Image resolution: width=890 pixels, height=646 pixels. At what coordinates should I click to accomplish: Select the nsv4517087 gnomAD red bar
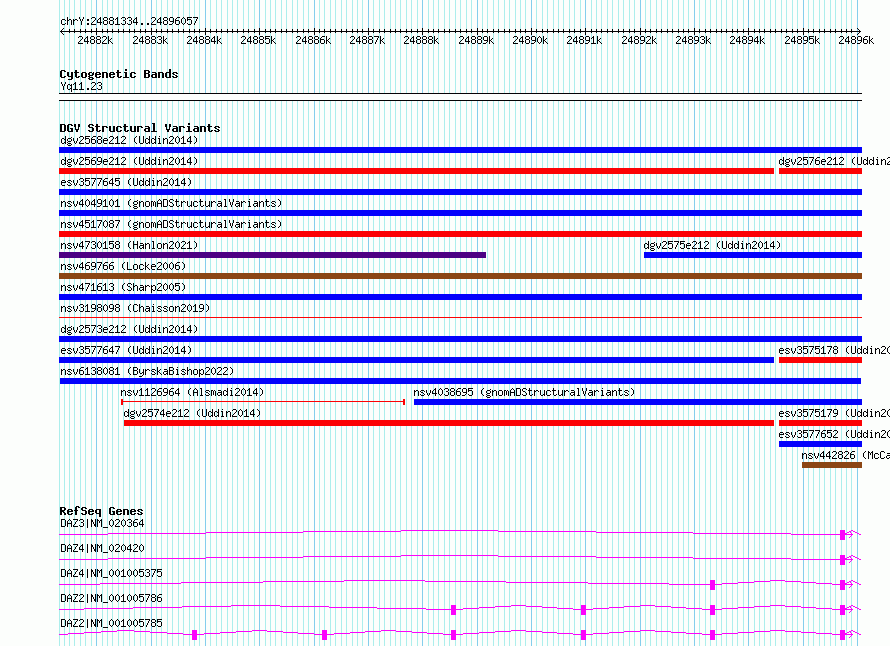click(460, 234)
